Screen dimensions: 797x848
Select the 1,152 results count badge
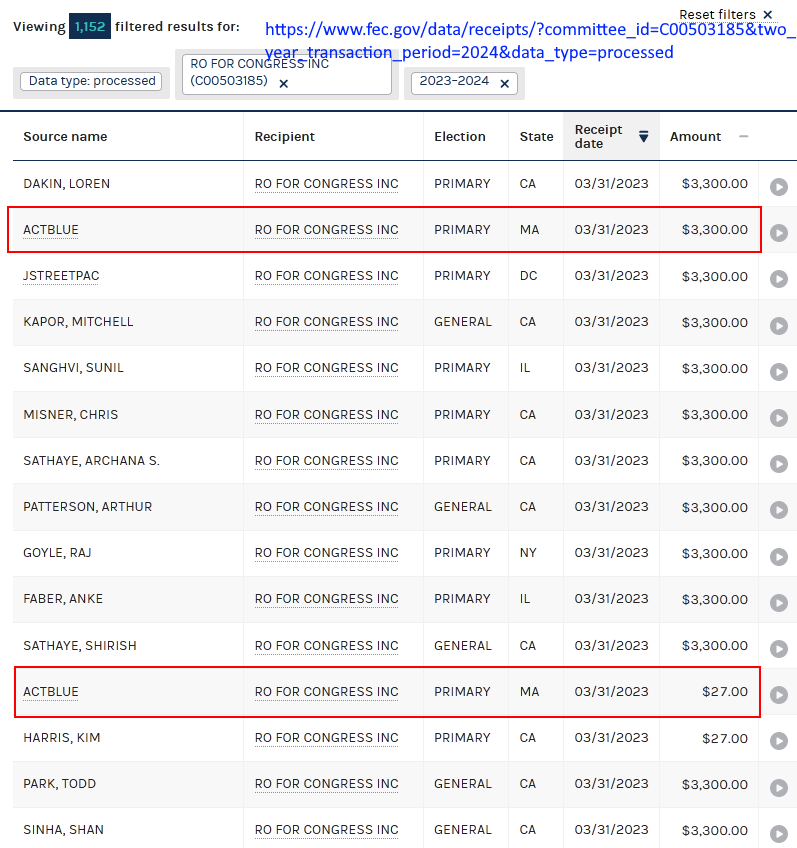[x=90, y=26]
